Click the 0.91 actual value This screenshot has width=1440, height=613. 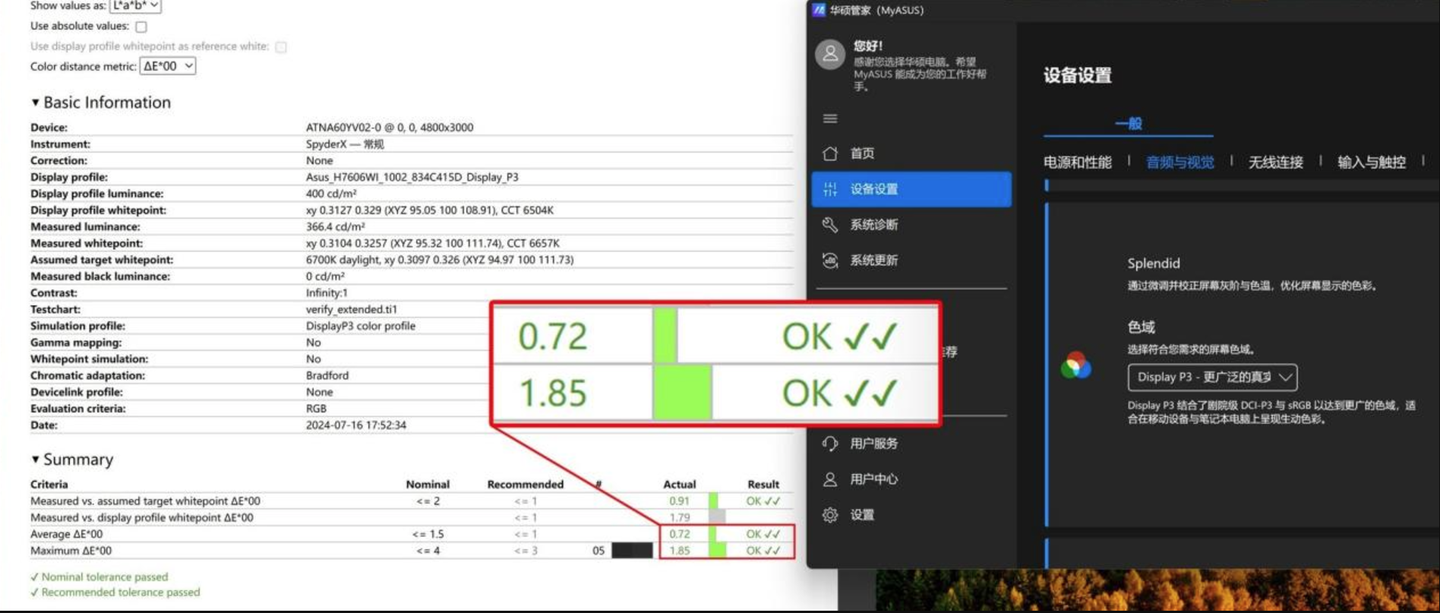click(x=680, y=501)
